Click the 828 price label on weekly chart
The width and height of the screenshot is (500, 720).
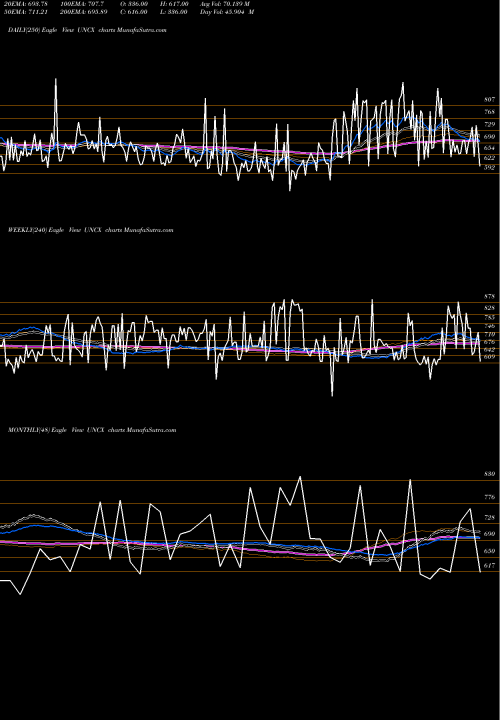pos(489,308)
